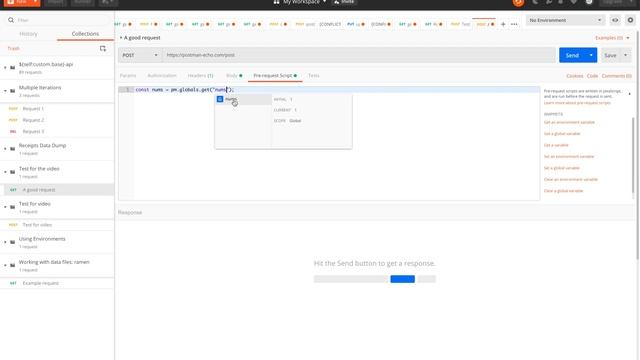Insert Set an environment variable snippet
640x360 pixels.
[569, 157]
